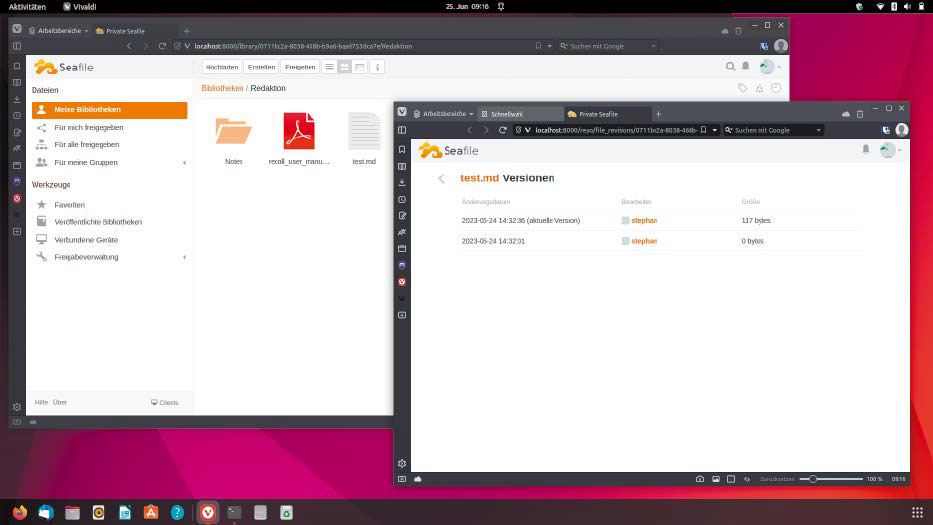Open the recoll_user_manual PDF file icon
933x525 pixels.
pyautogui.click(x=299, y=131)
